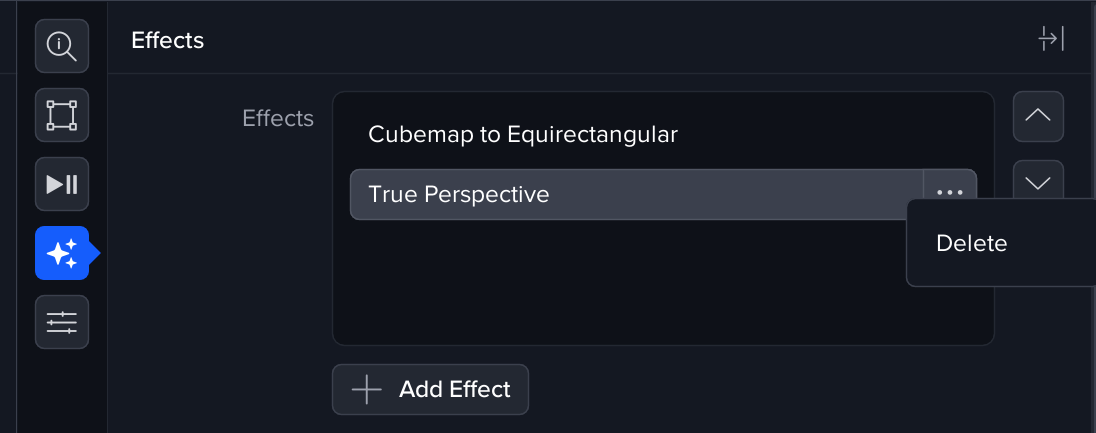
Task: Click blank header area right of Effects title
Action: pos(600,40)
